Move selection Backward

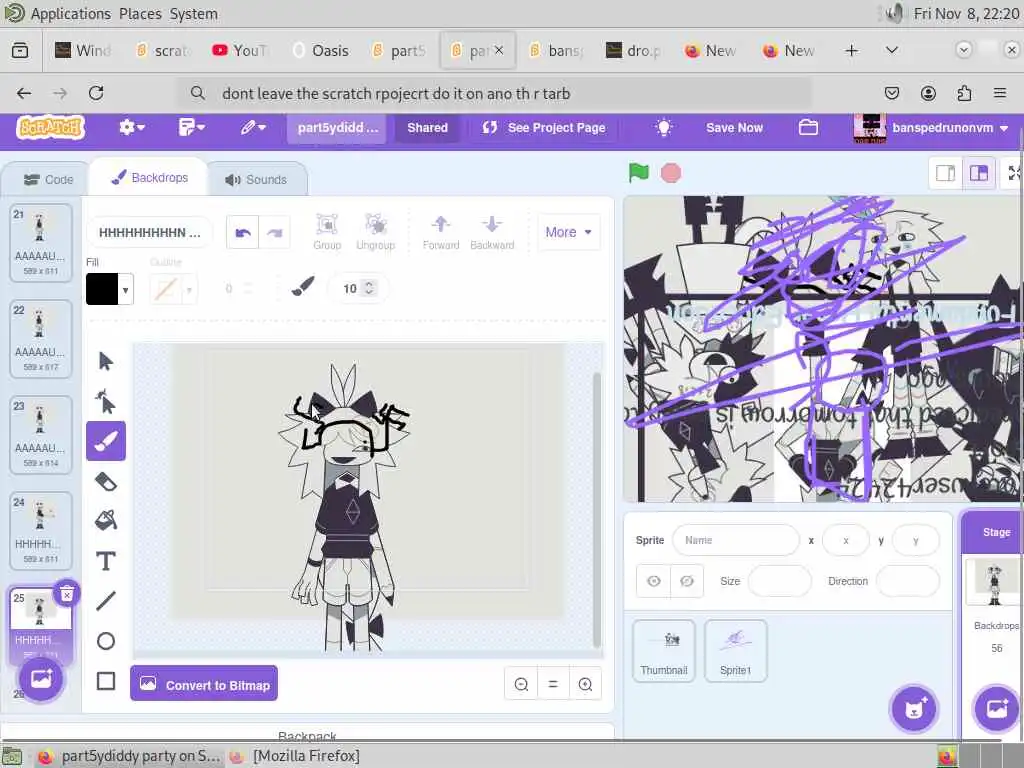[492, 232]
